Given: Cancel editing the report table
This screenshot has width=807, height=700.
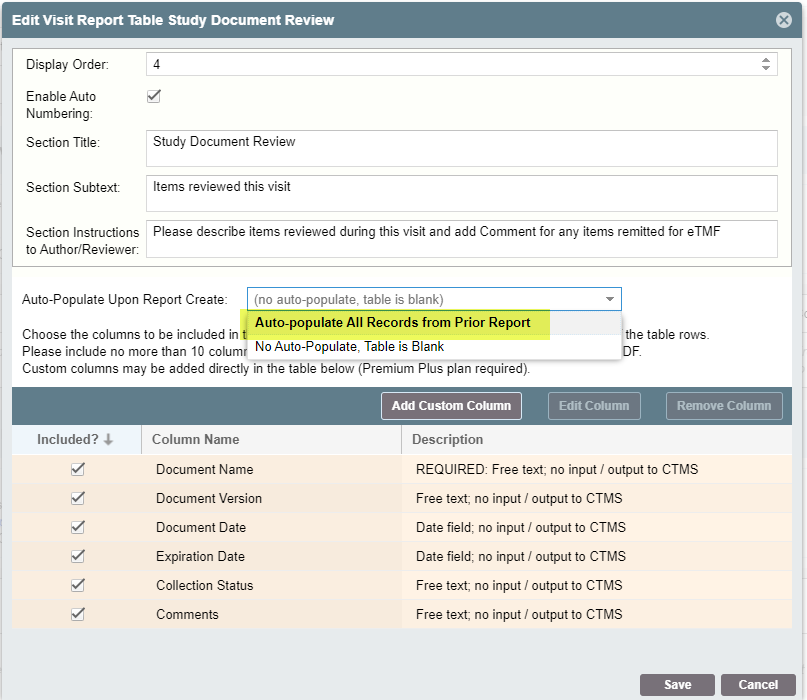Looking at the screenshot, I should (x=757, y=685).
